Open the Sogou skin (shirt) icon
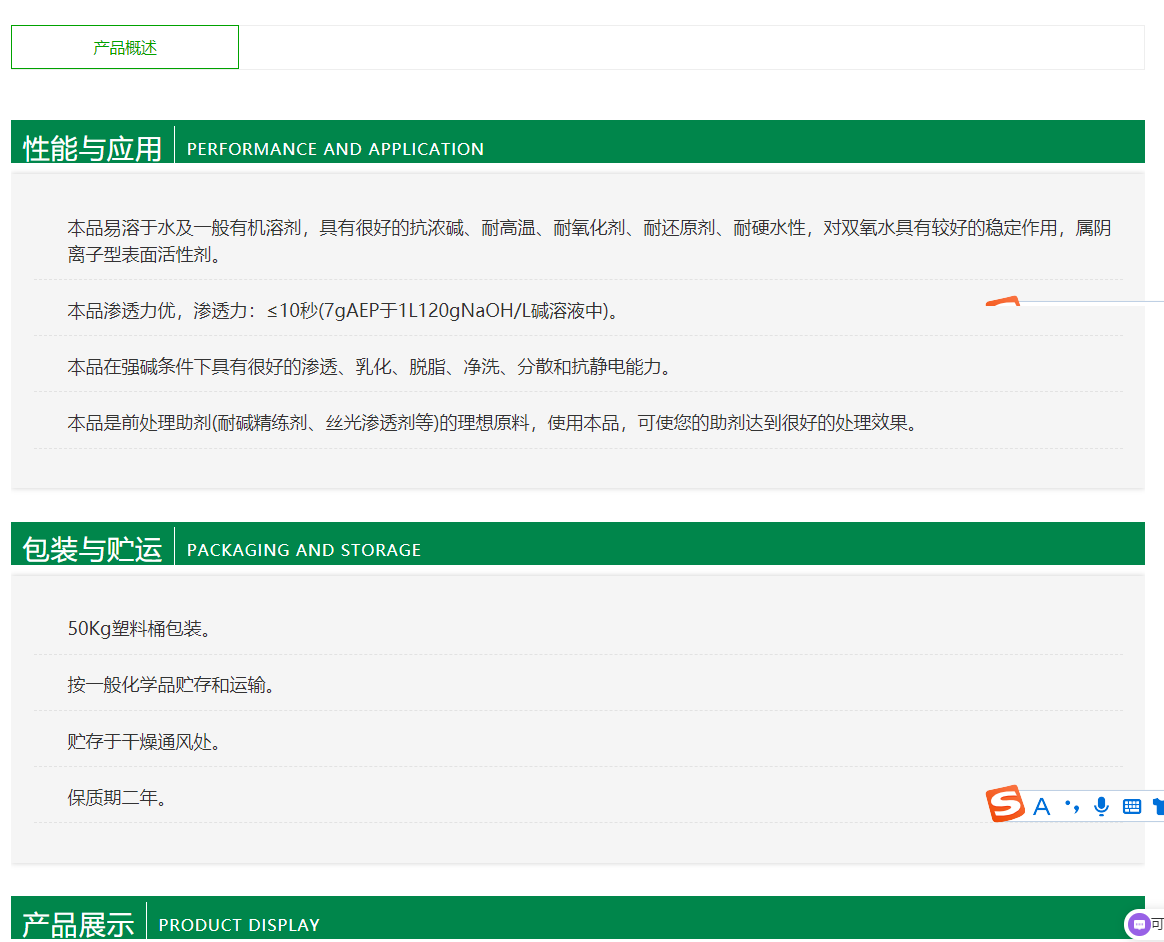Screen dimensions: 1164x942 (x=1158, y=806)
